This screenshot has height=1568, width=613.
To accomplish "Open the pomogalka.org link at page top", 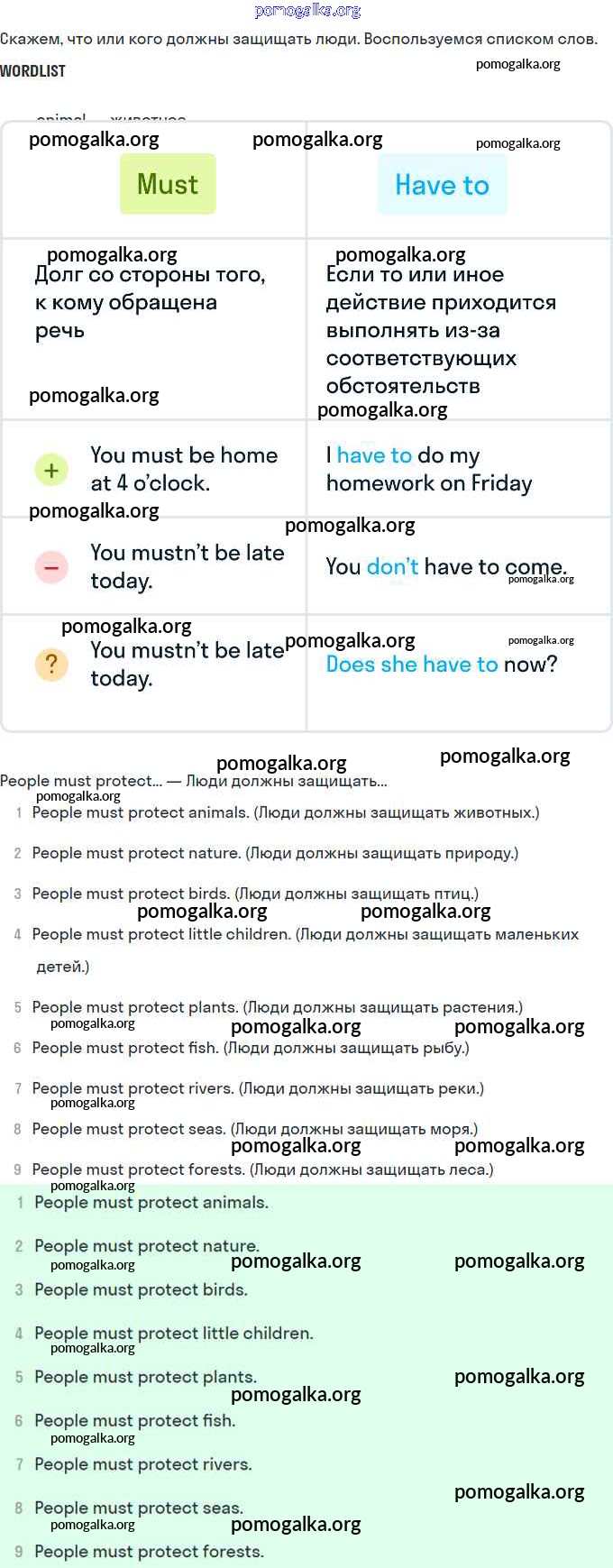I will tap(307, 11).
